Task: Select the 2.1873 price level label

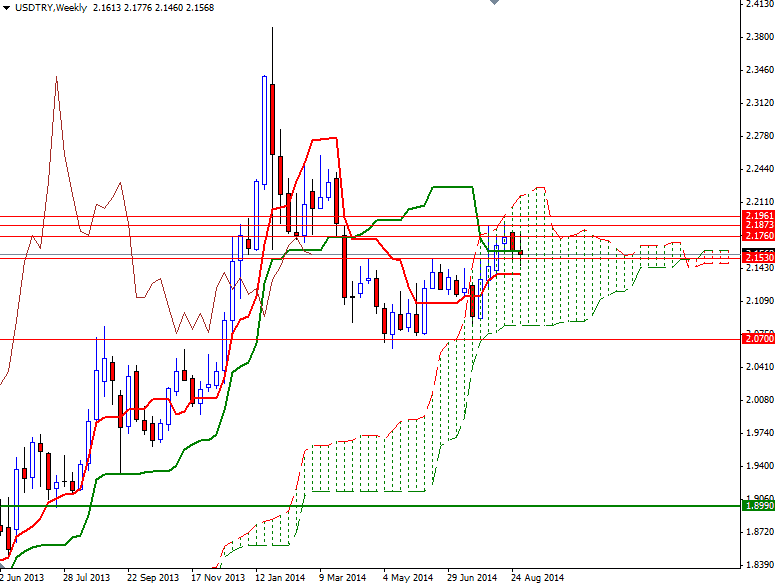Action: [759, 225]
